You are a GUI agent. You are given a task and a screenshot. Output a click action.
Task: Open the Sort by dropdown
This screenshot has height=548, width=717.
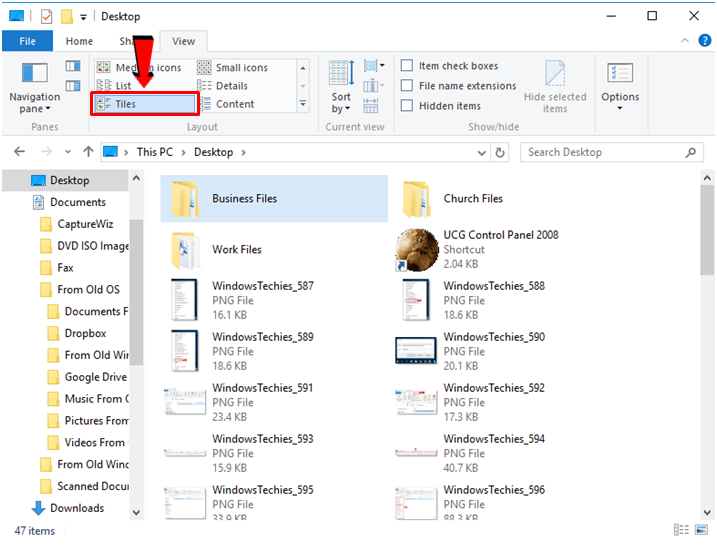tap(341, 87)
